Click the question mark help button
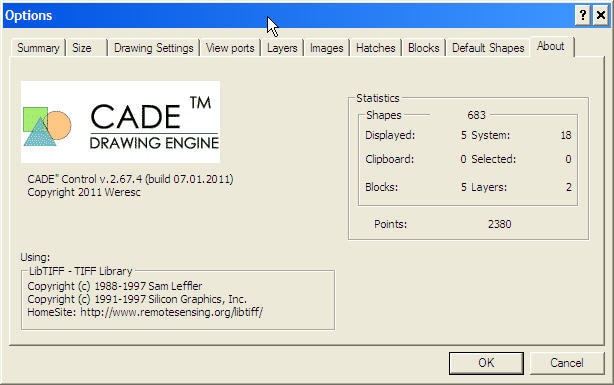Screen dimensions: 614x385 coord(583,15)
